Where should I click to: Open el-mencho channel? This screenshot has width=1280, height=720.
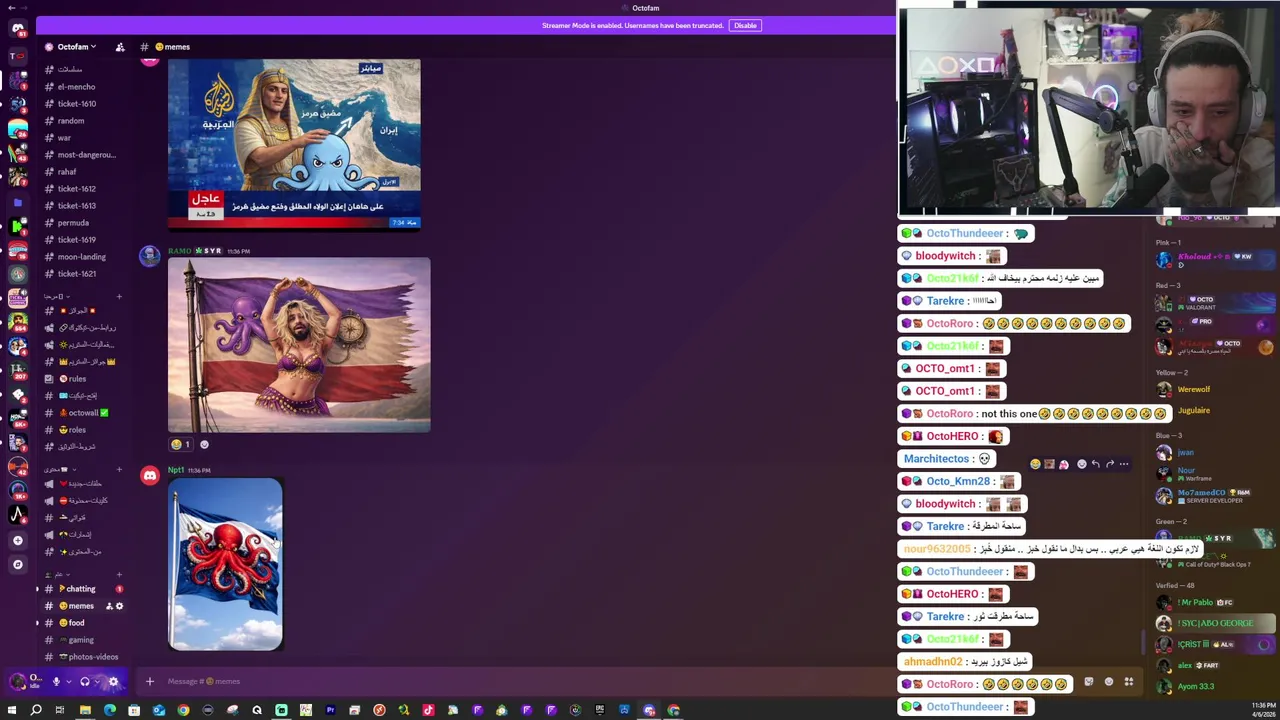pyautogui.click(x=84, y=87)
